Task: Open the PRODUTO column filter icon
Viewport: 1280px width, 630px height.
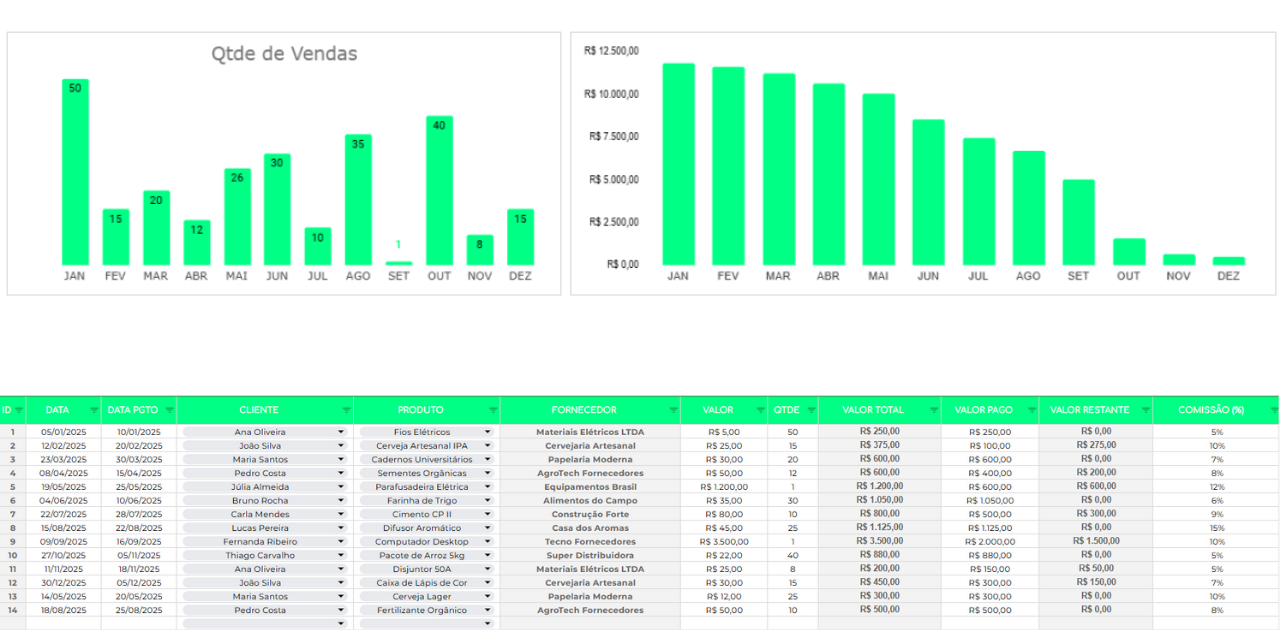Action: click(x=493, y=410)
